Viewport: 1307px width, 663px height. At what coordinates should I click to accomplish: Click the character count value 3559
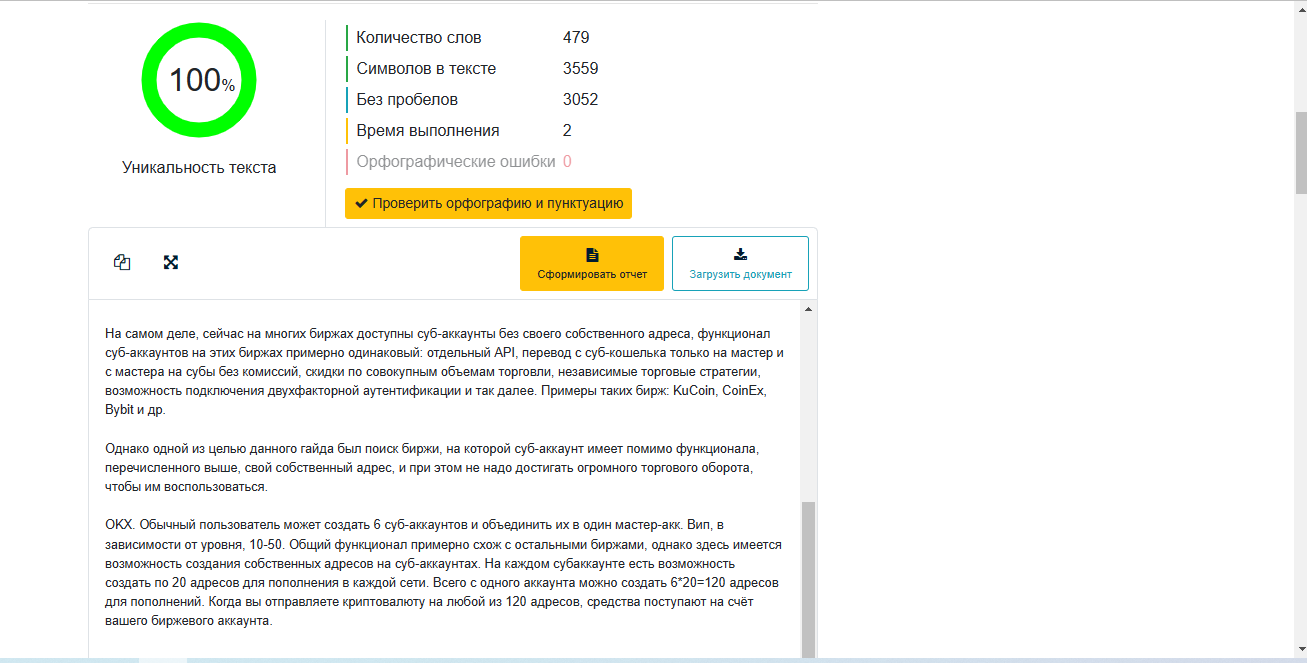pos(581,69)
